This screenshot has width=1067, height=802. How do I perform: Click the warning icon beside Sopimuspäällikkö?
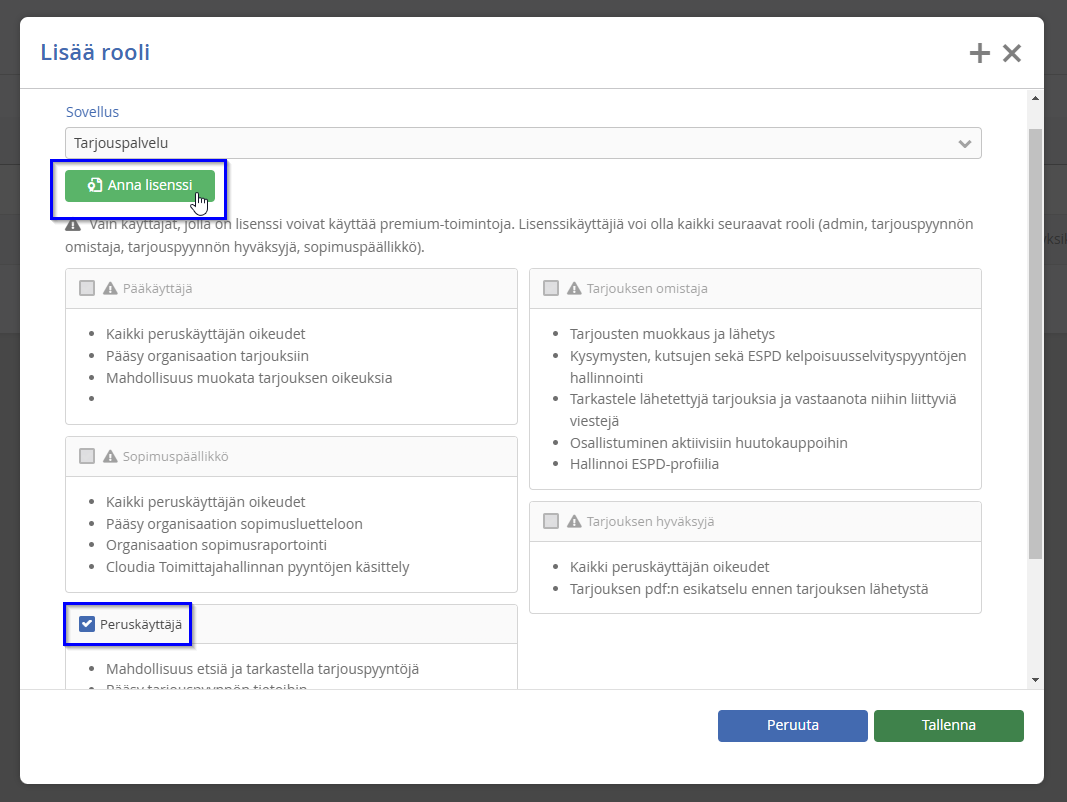click(x=110, y=456)
